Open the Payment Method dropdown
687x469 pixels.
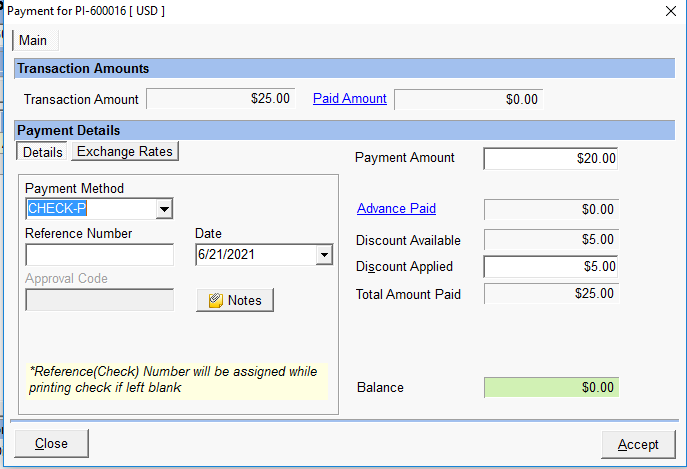point(164,209)
